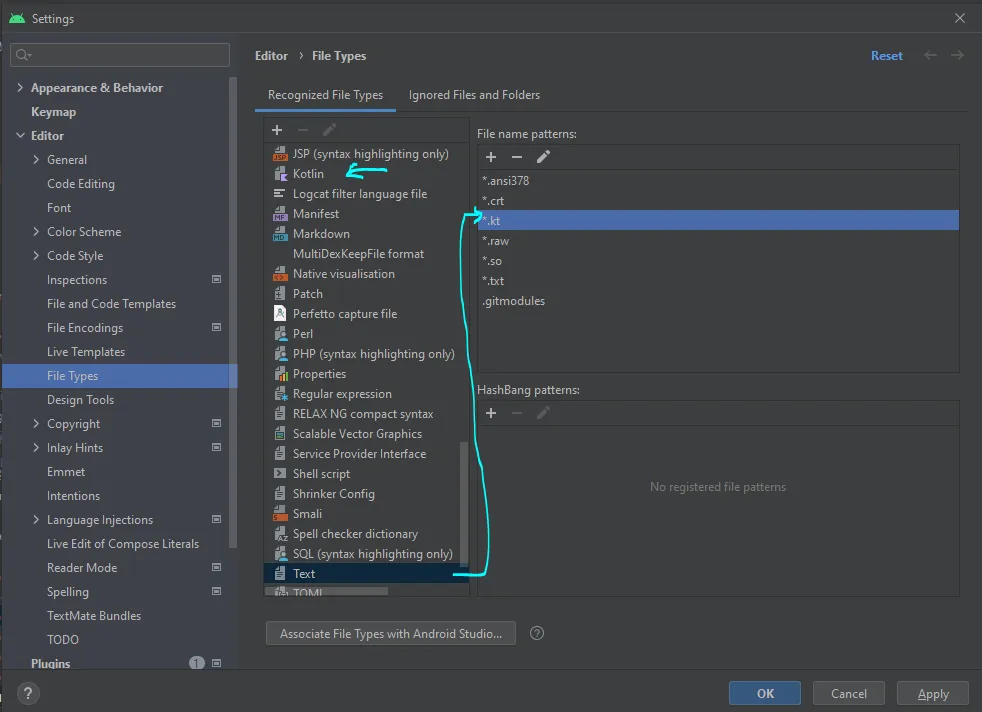
Task: Click the Markdown file type icon
Action: click(x=280, y=234)
